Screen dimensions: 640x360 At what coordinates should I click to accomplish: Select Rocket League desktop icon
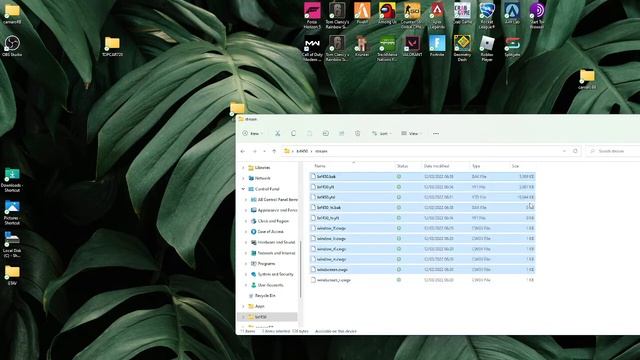click(487, 16)
